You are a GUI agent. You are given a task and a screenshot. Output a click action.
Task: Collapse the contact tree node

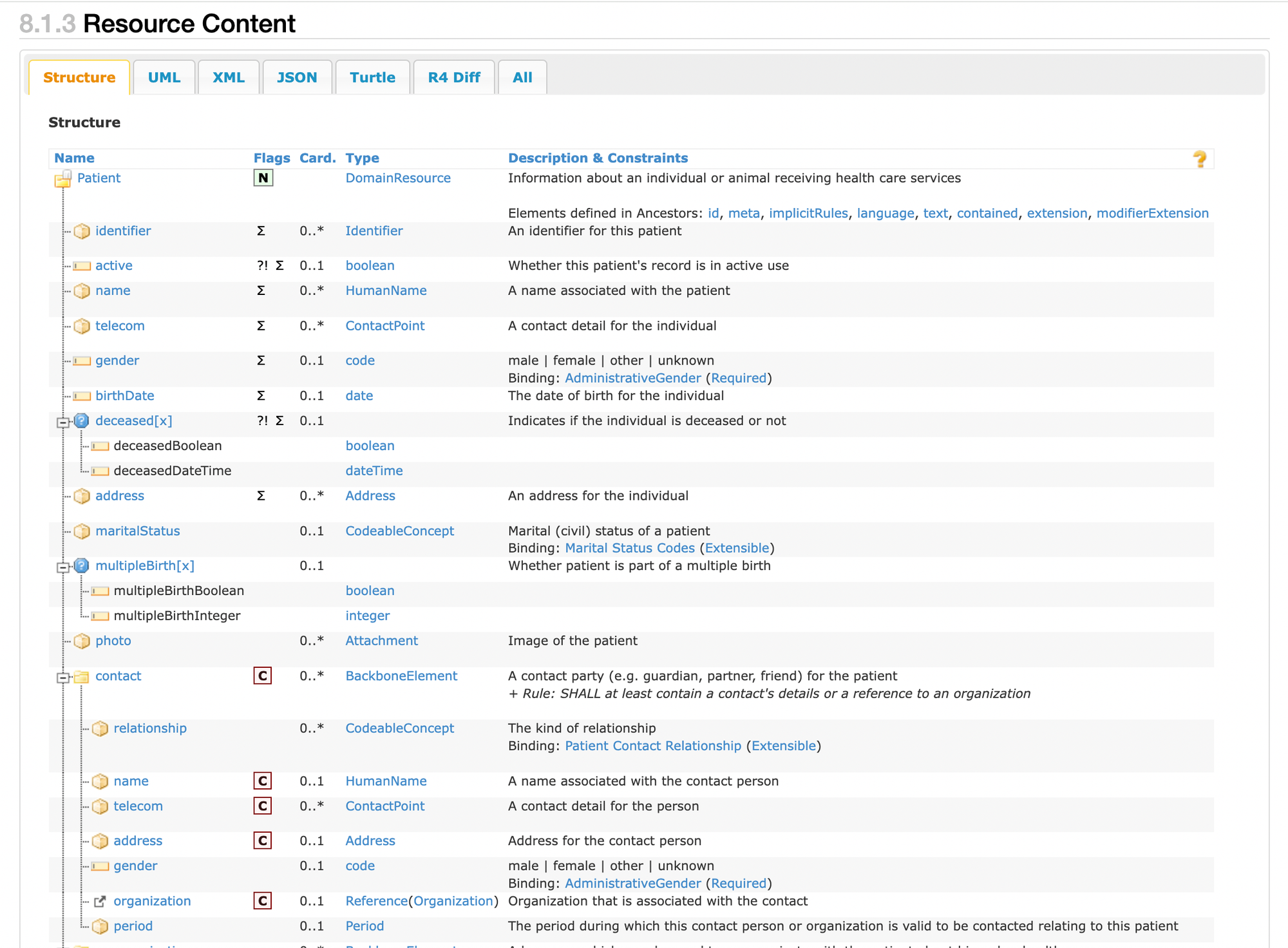pyautogui.click(x=62, y=678)
